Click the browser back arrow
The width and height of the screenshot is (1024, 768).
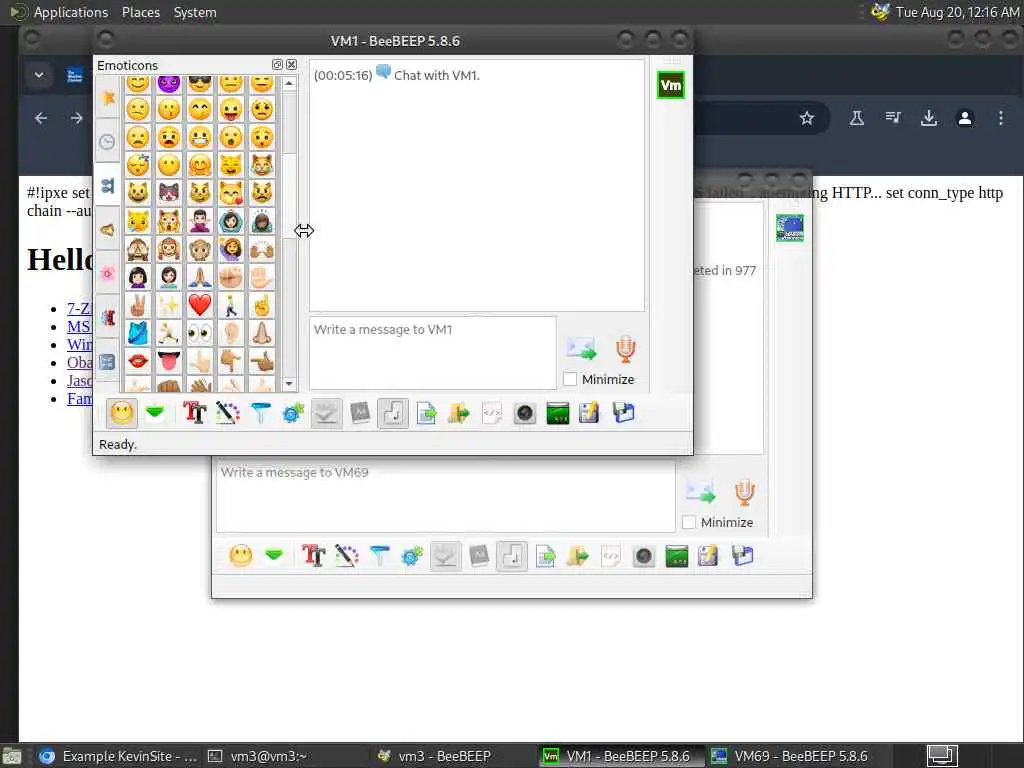(41, 118)
